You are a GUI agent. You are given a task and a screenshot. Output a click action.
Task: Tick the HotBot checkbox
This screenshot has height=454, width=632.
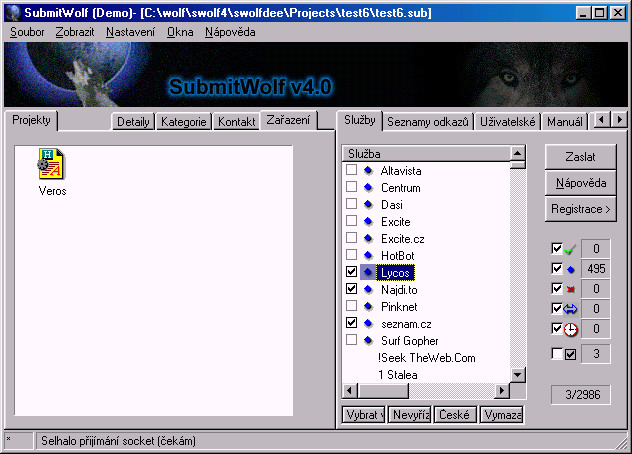(351, 254)
